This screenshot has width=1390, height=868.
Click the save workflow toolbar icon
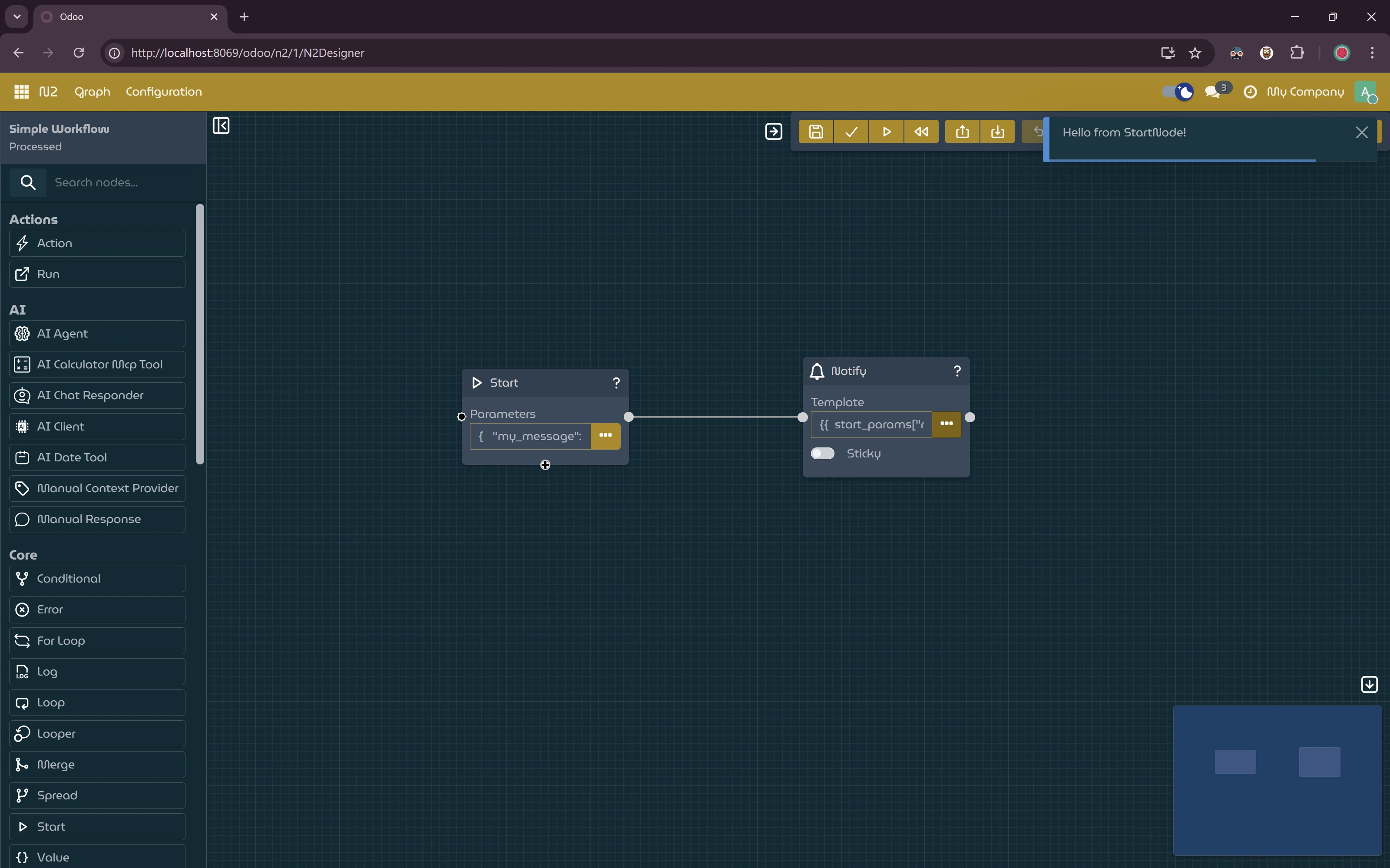(x=815, y=132)
